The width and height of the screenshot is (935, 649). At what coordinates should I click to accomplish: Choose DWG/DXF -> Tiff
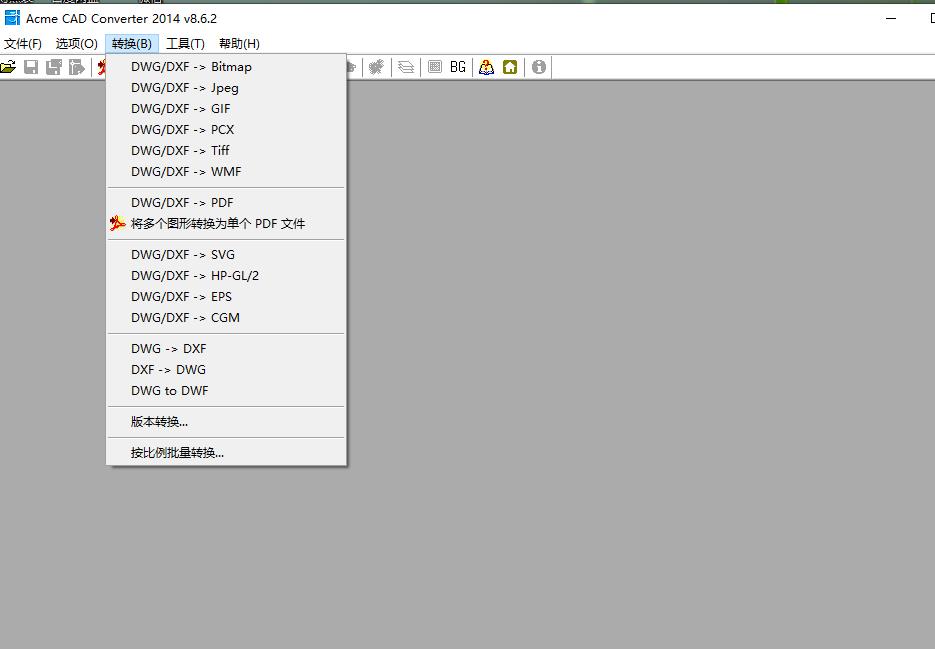226,150
